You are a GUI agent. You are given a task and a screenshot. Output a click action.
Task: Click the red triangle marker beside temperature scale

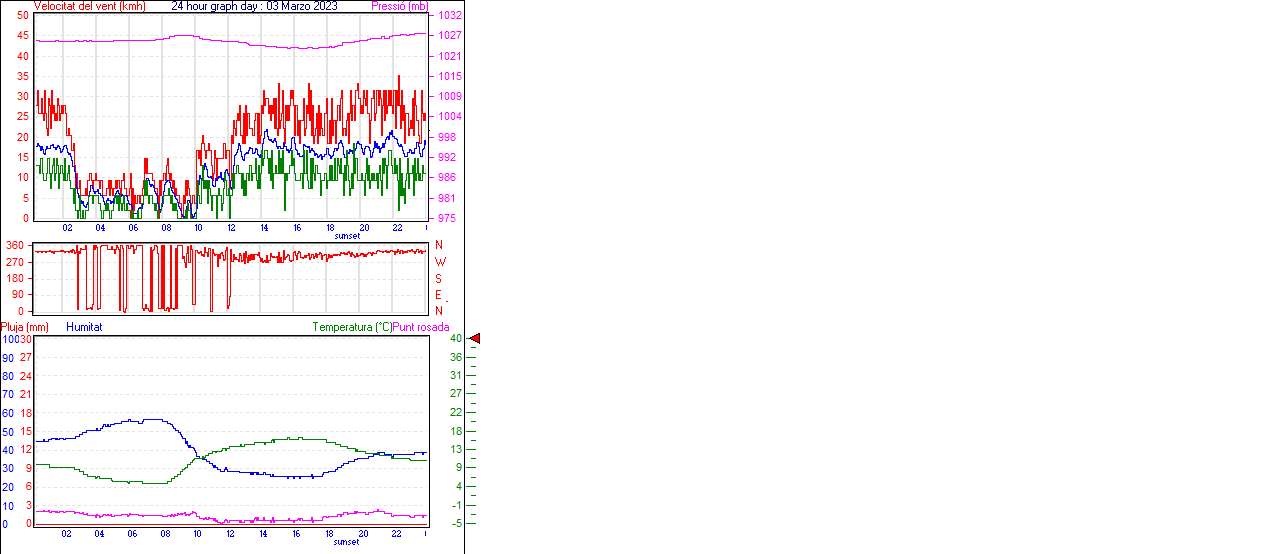475,339
